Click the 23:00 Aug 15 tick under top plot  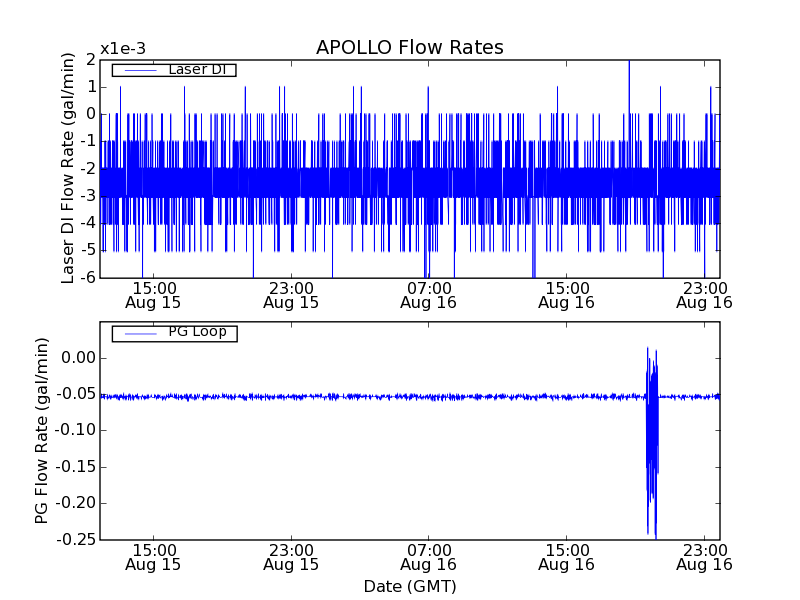click(x=291, y=295)
